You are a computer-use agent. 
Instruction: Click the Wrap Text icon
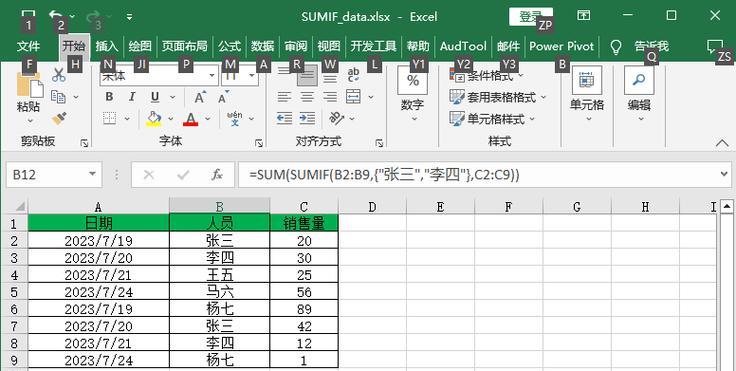353,75
